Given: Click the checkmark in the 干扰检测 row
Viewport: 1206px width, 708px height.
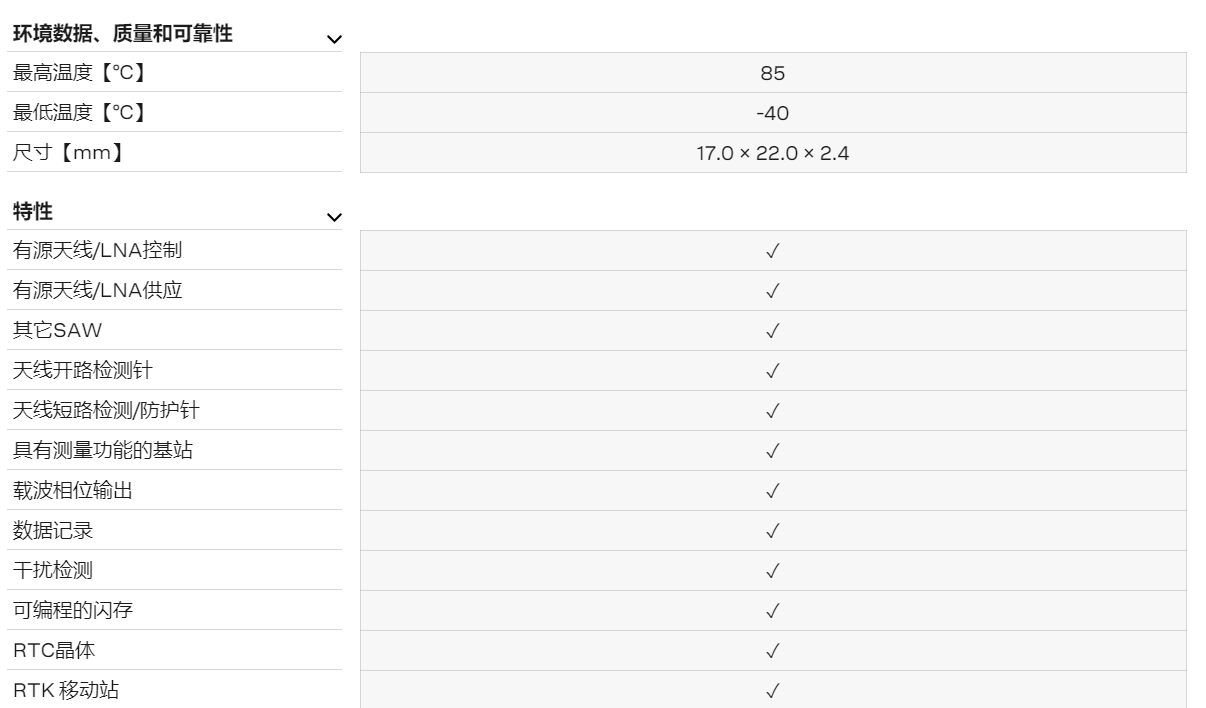Looking at the screenshot, I should 772,571.
